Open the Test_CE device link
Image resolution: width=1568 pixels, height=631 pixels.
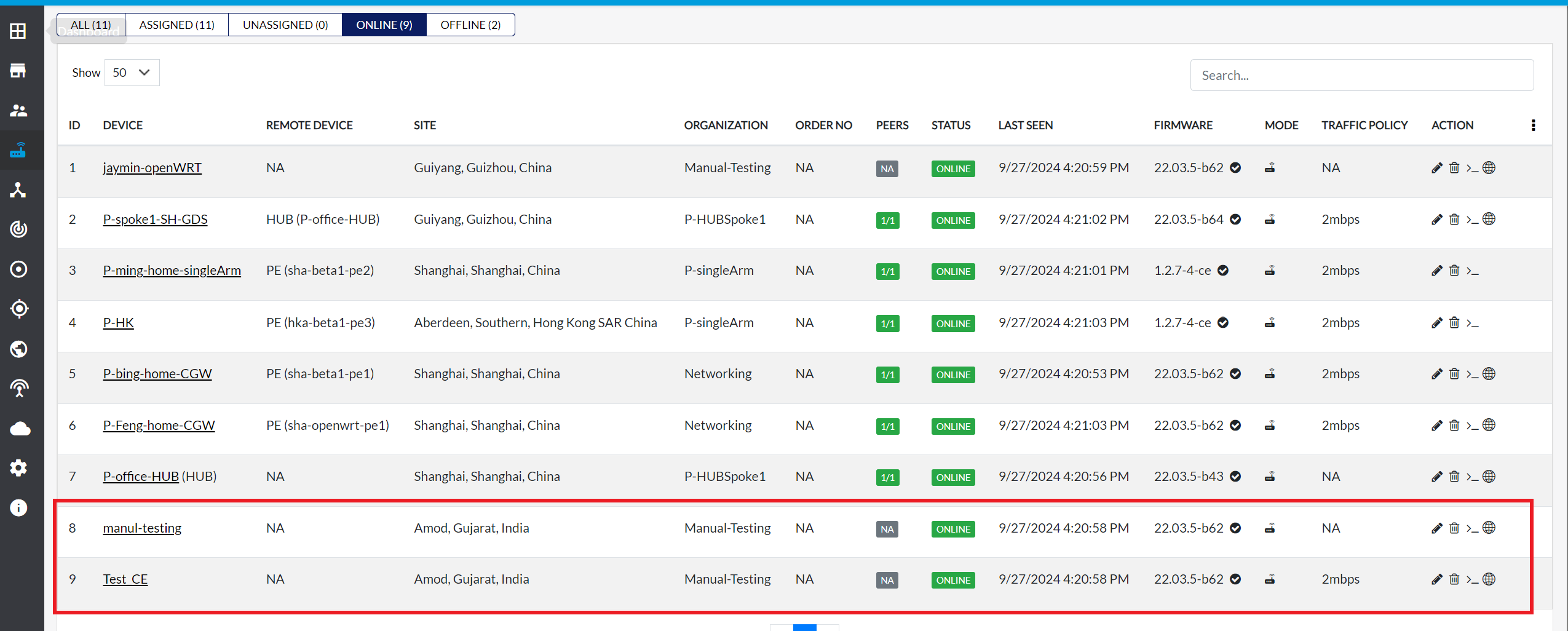[125, 579]
